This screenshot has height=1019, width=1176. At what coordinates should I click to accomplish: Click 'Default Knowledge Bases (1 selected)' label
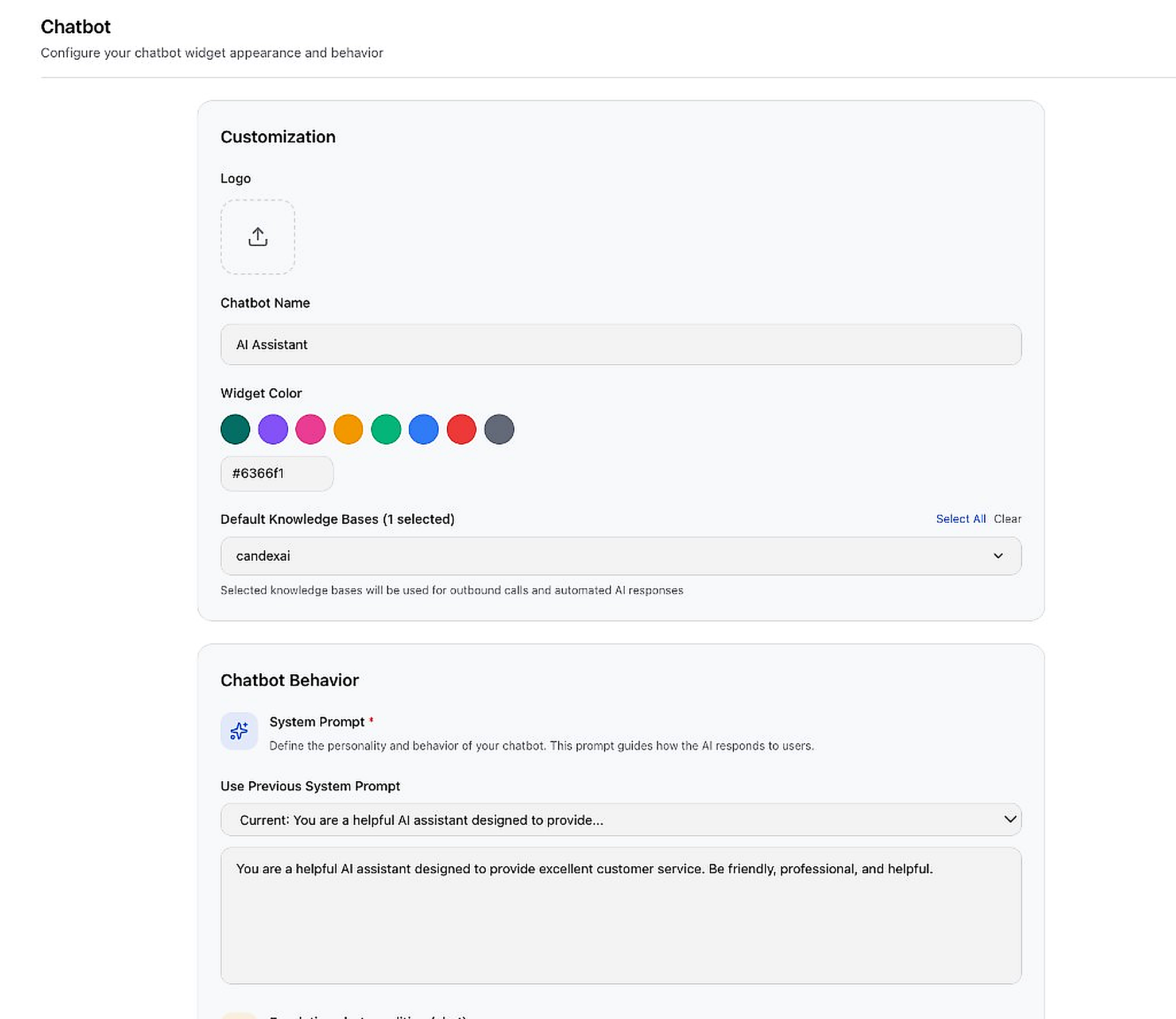pyautogui.click(x=338, y=519)
